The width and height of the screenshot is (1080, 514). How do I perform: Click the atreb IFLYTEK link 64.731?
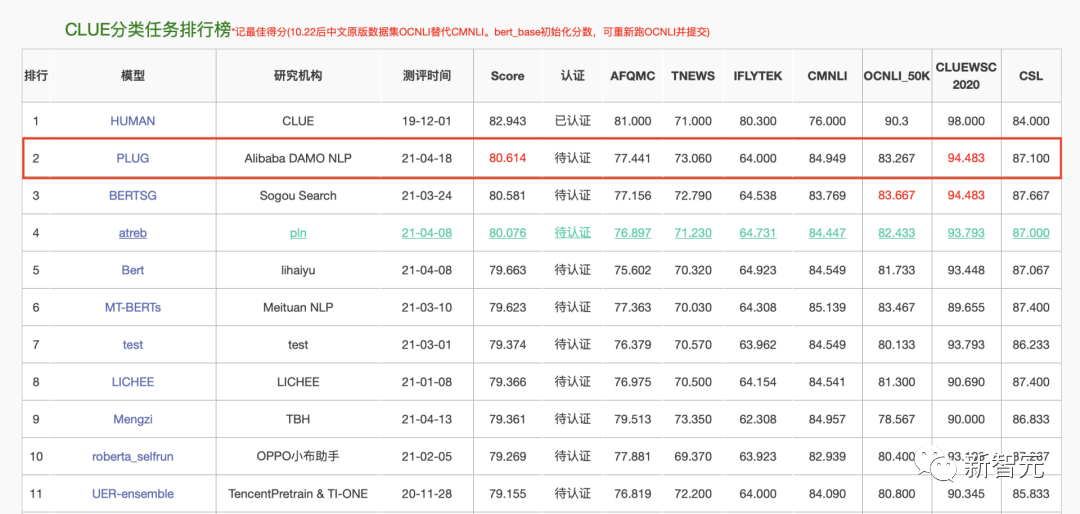tap(758, 233)
